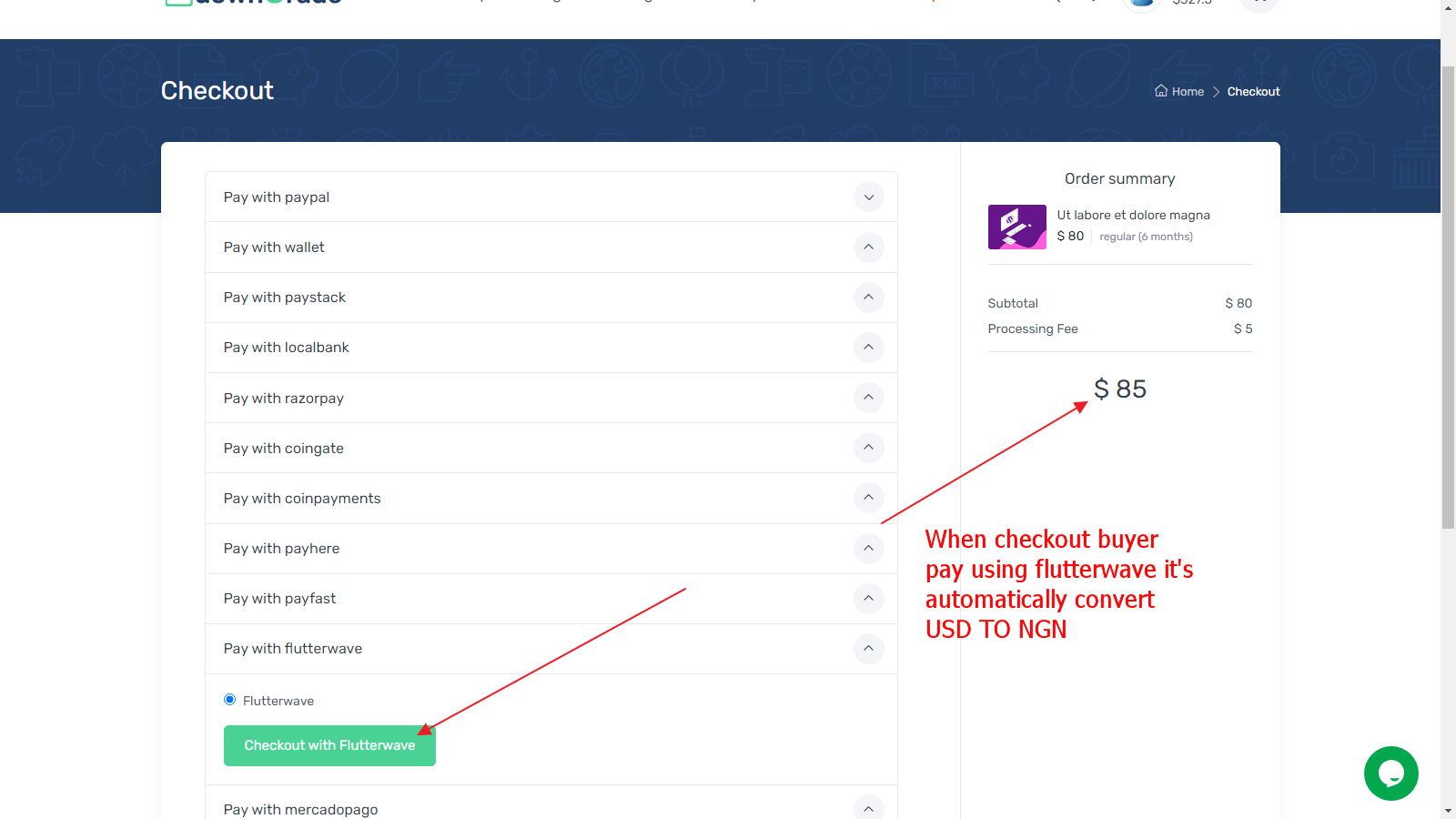Click Checkout with Flutterwave button

point(329,745)
